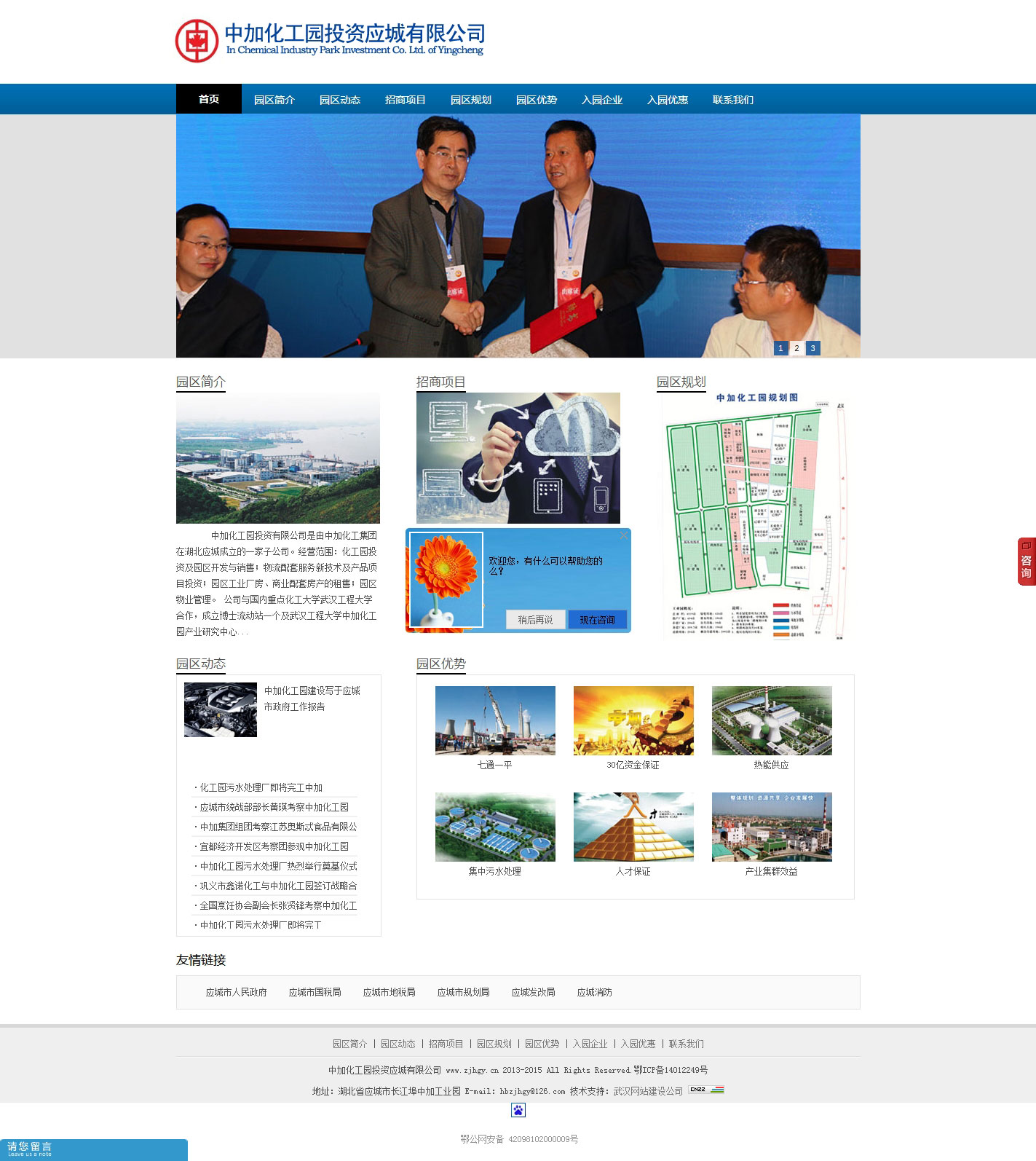This screenshot has height=1161, width=1036.
Task: Open news 宜都经济开发区考察团参观中加化工园
Action: (274, 846)
